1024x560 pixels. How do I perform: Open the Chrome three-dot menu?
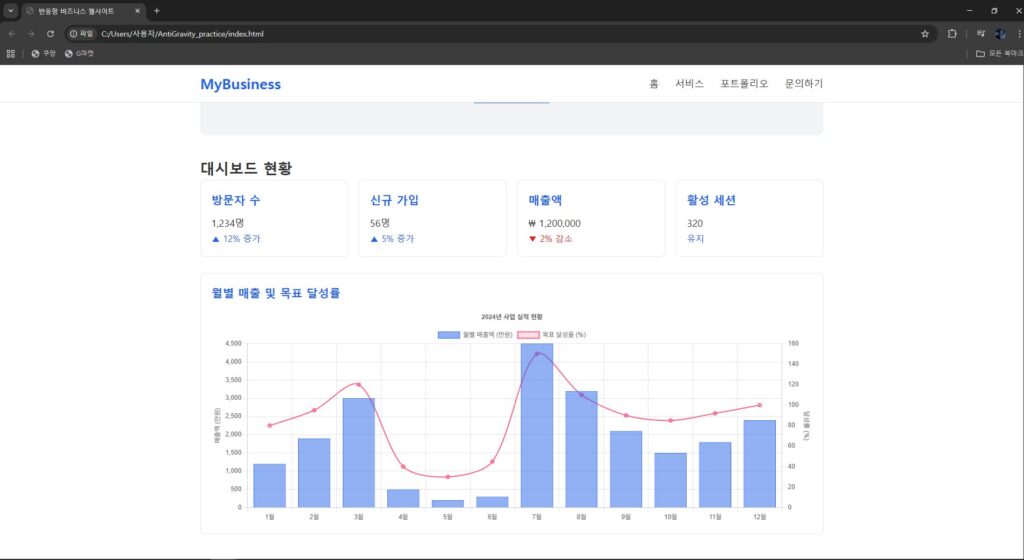(x=1019, y=34)
